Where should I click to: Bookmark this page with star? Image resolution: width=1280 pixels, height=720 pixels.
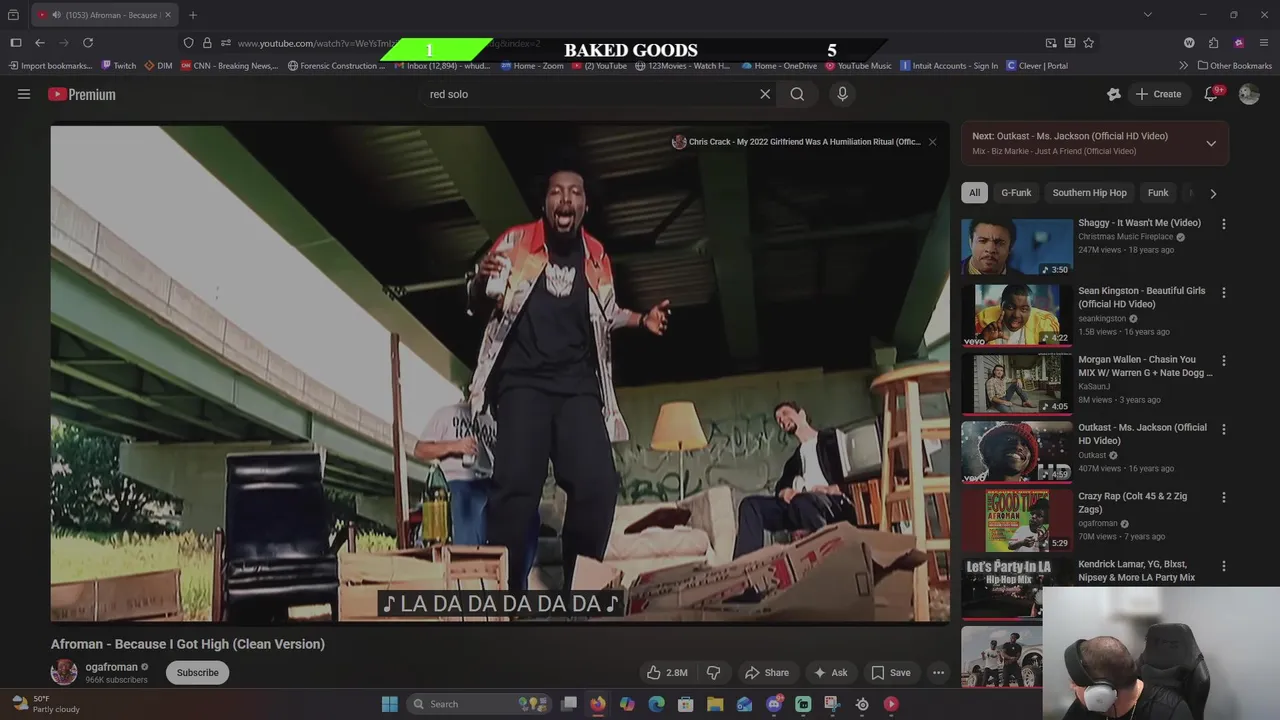click(1088, 43)
